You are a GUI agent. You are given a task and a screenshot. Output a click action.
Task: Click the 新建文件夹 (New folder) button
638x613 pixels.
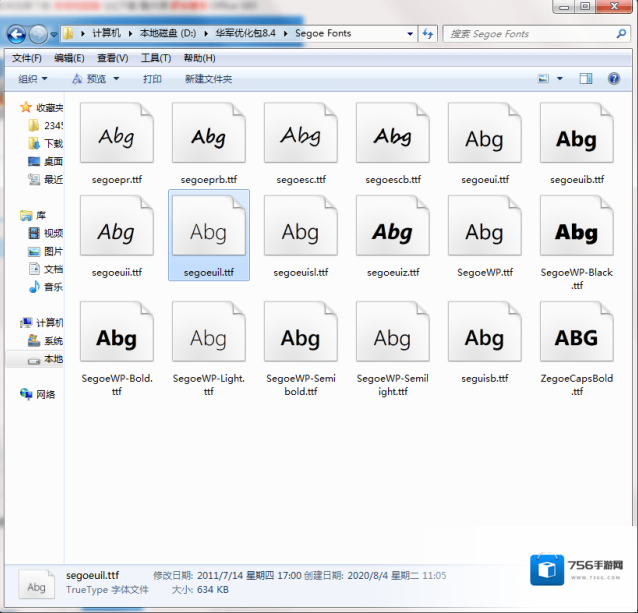(x=208, y=79)
